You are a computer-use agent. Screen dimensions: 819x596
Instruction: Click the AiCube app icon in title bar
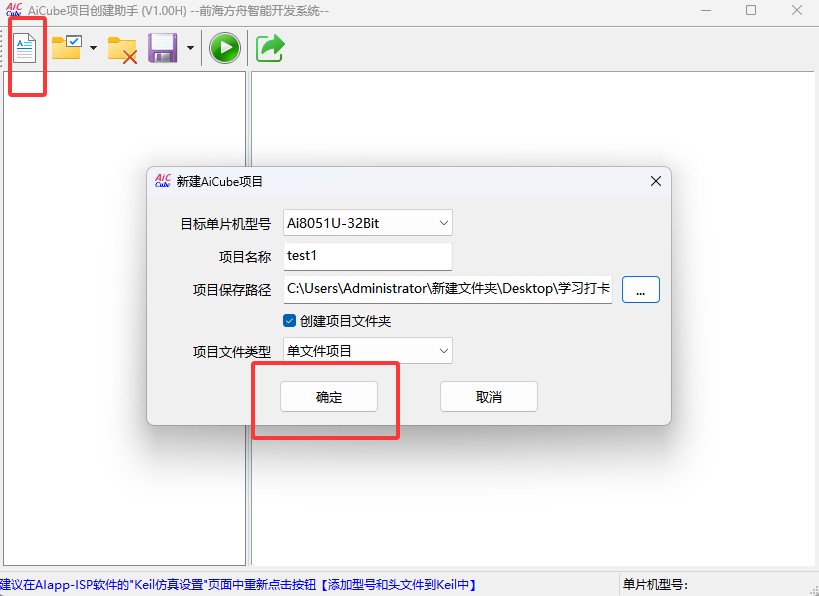pyautogui.click(x=14, y=10)
